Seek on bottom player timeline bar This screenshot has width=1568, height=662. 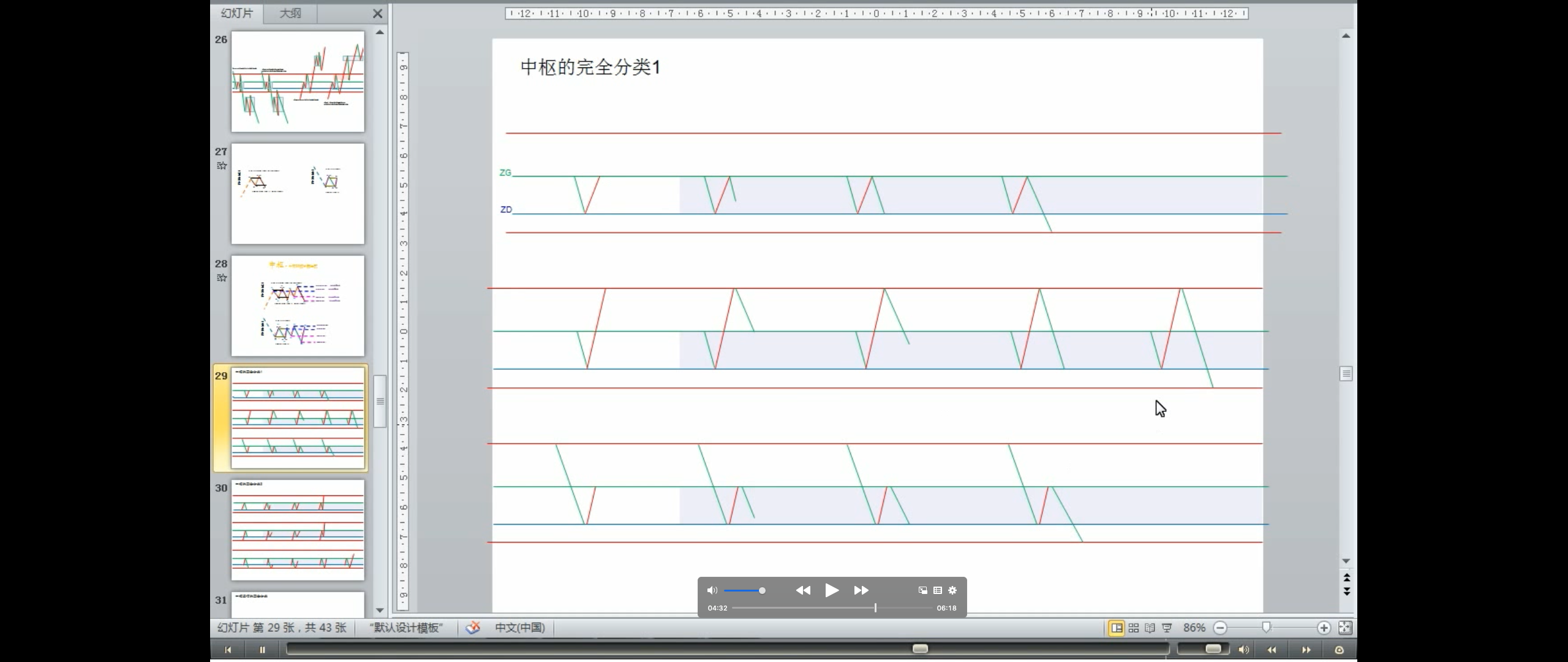click(728, 649)
